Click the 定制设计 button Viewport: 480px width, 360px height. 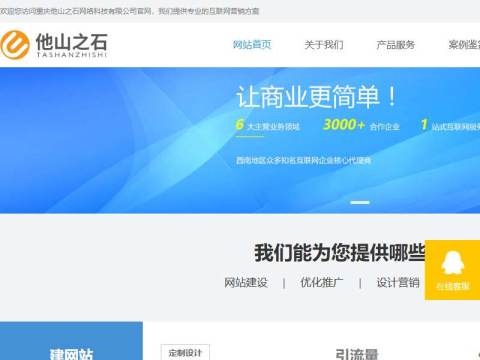click(x=185, y=352)
